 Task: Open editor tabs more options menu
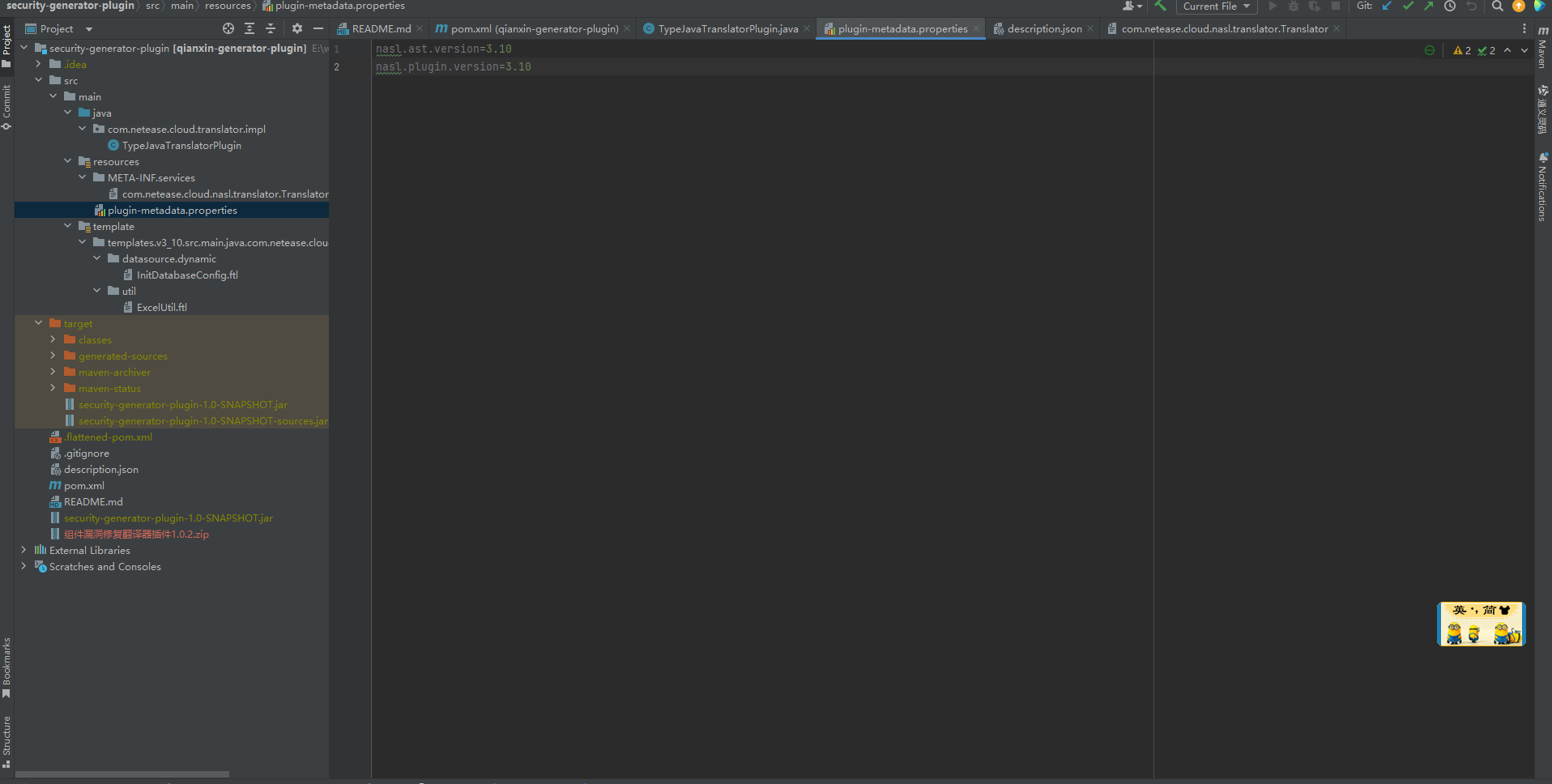click(x=1524, y=28)
